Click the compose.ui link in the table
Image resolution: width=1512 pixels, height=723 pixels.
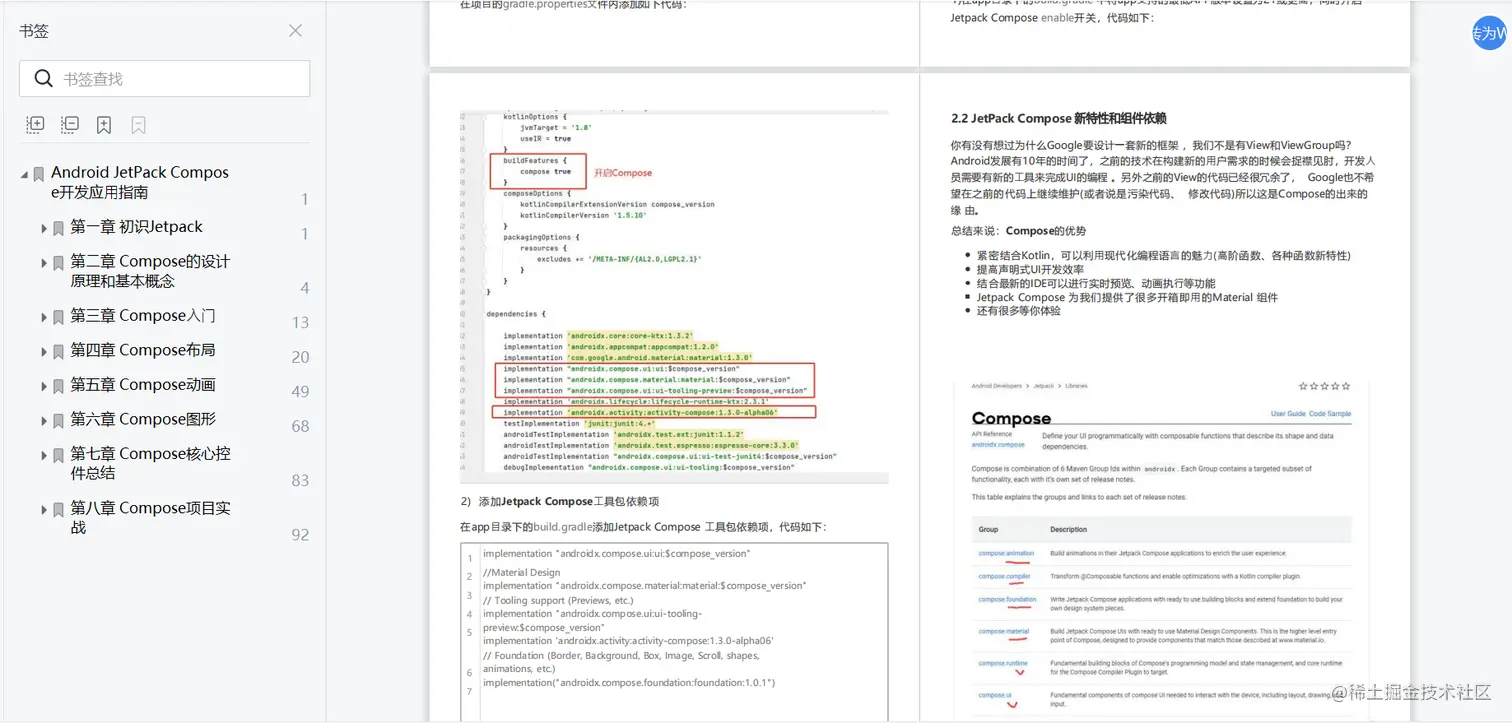tap(995, 695)
